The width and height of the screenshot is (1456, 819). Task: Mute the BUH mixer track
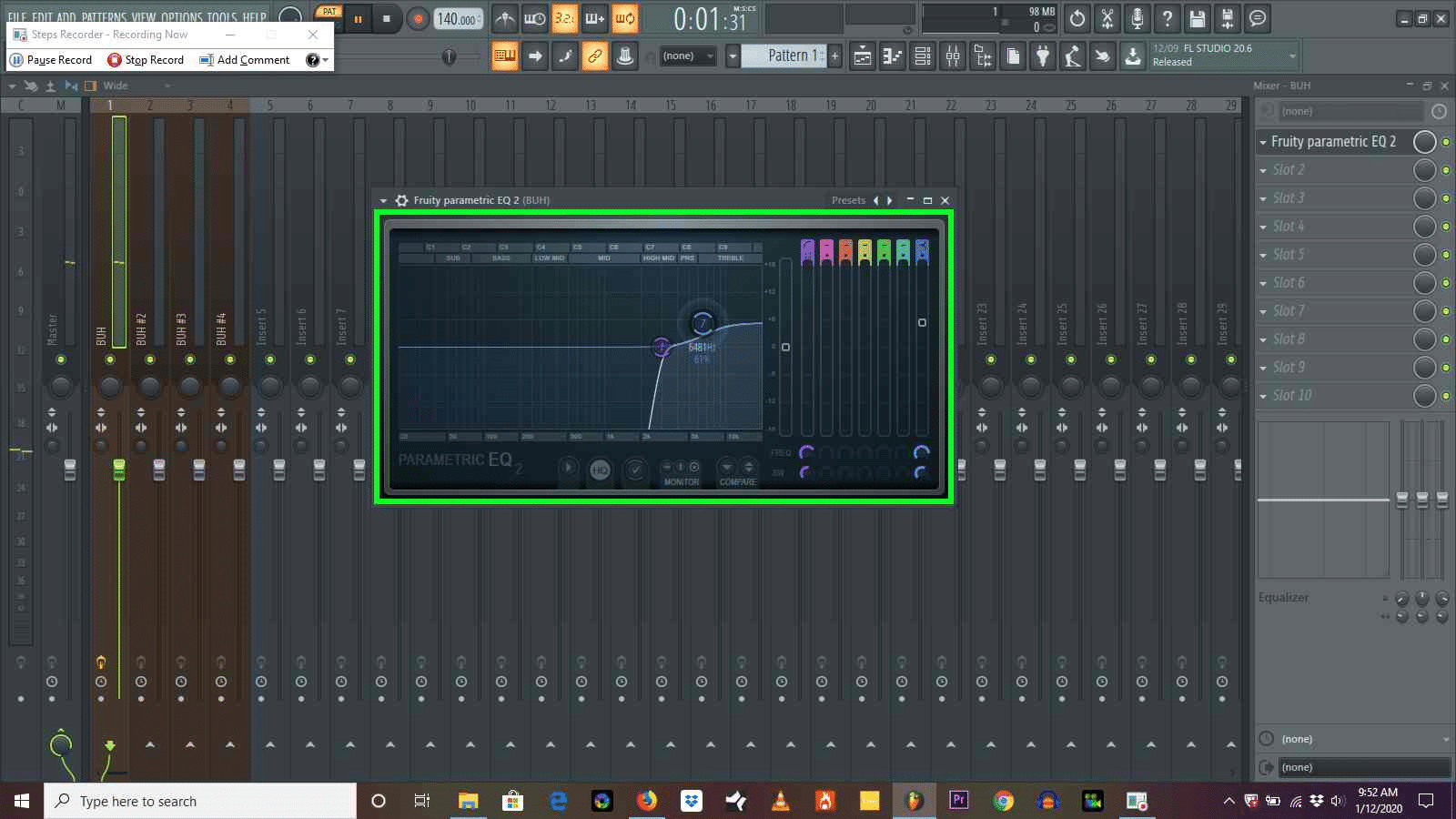(110, 359)
